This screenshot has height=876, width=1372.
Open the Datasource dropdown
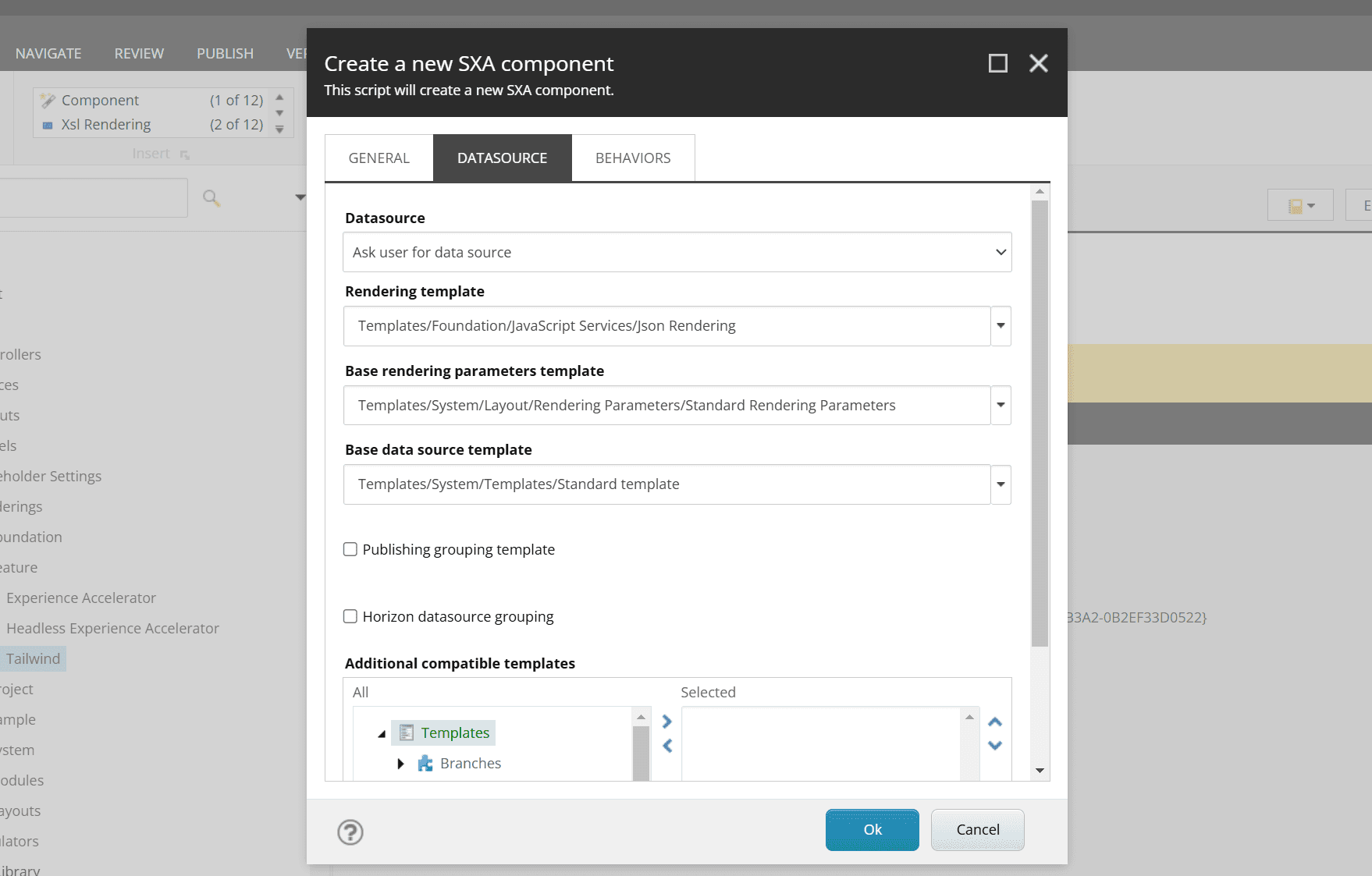(677, 252)
